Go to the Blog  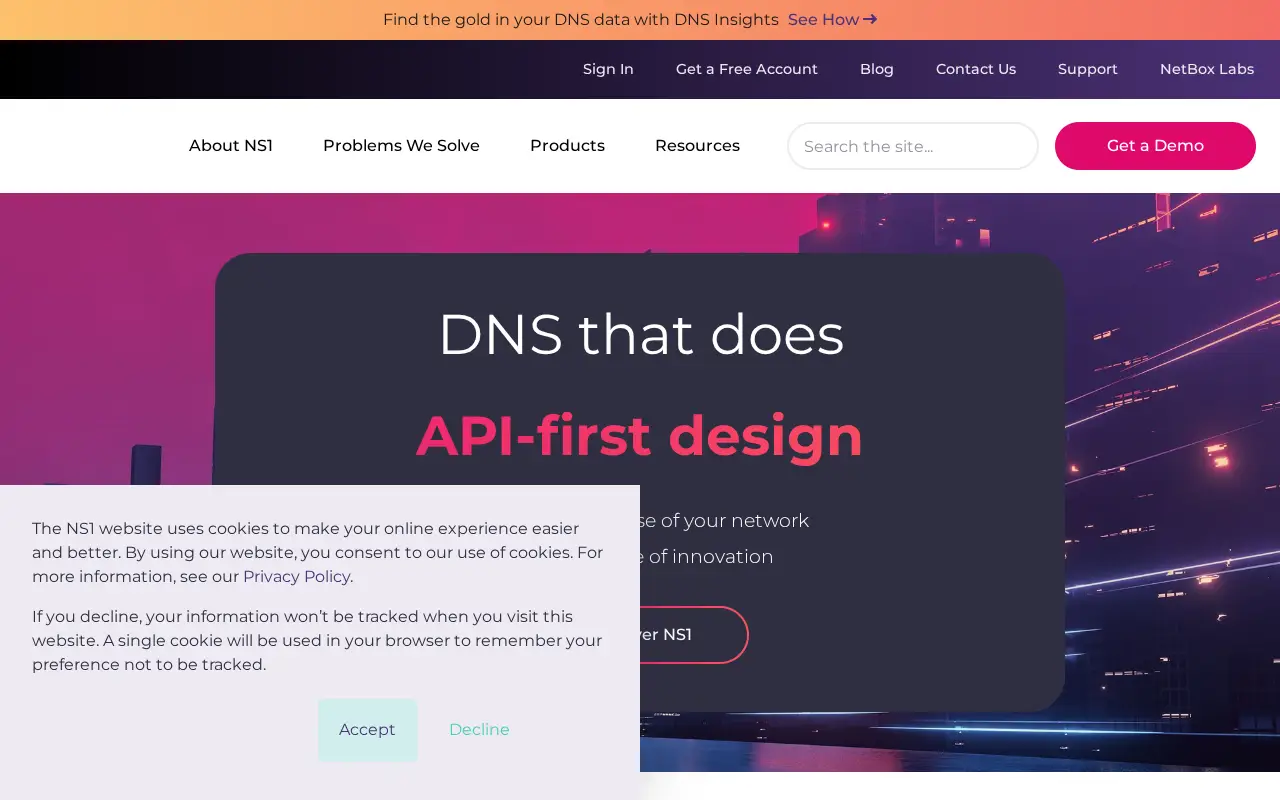tap(877, 69)
